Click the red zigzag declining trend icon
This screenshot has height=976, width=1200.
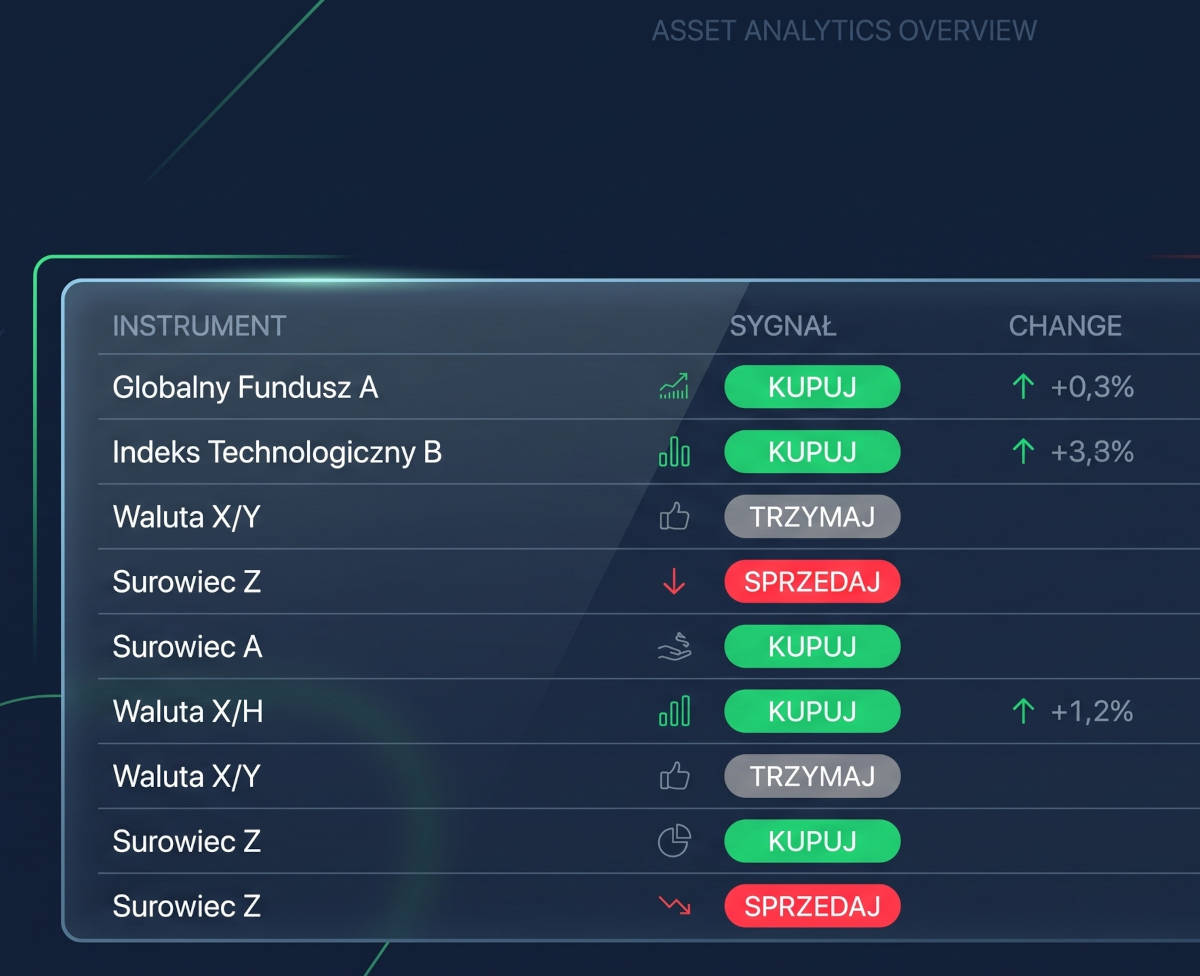(x=674, y=906)
